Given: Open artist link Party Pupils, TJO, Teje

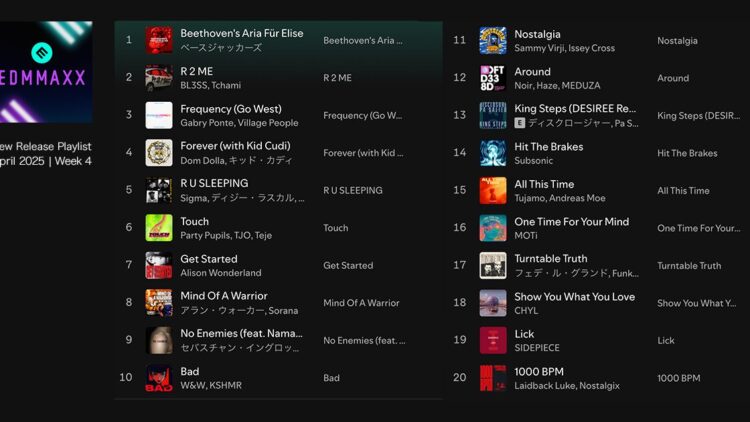Looking at the screenshot, I should [x=226, y=235].
